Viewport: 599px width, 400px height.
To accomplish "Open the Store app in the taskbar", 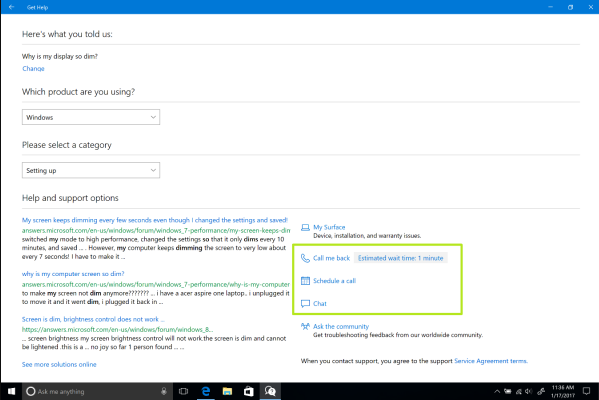I will (249, 391).
